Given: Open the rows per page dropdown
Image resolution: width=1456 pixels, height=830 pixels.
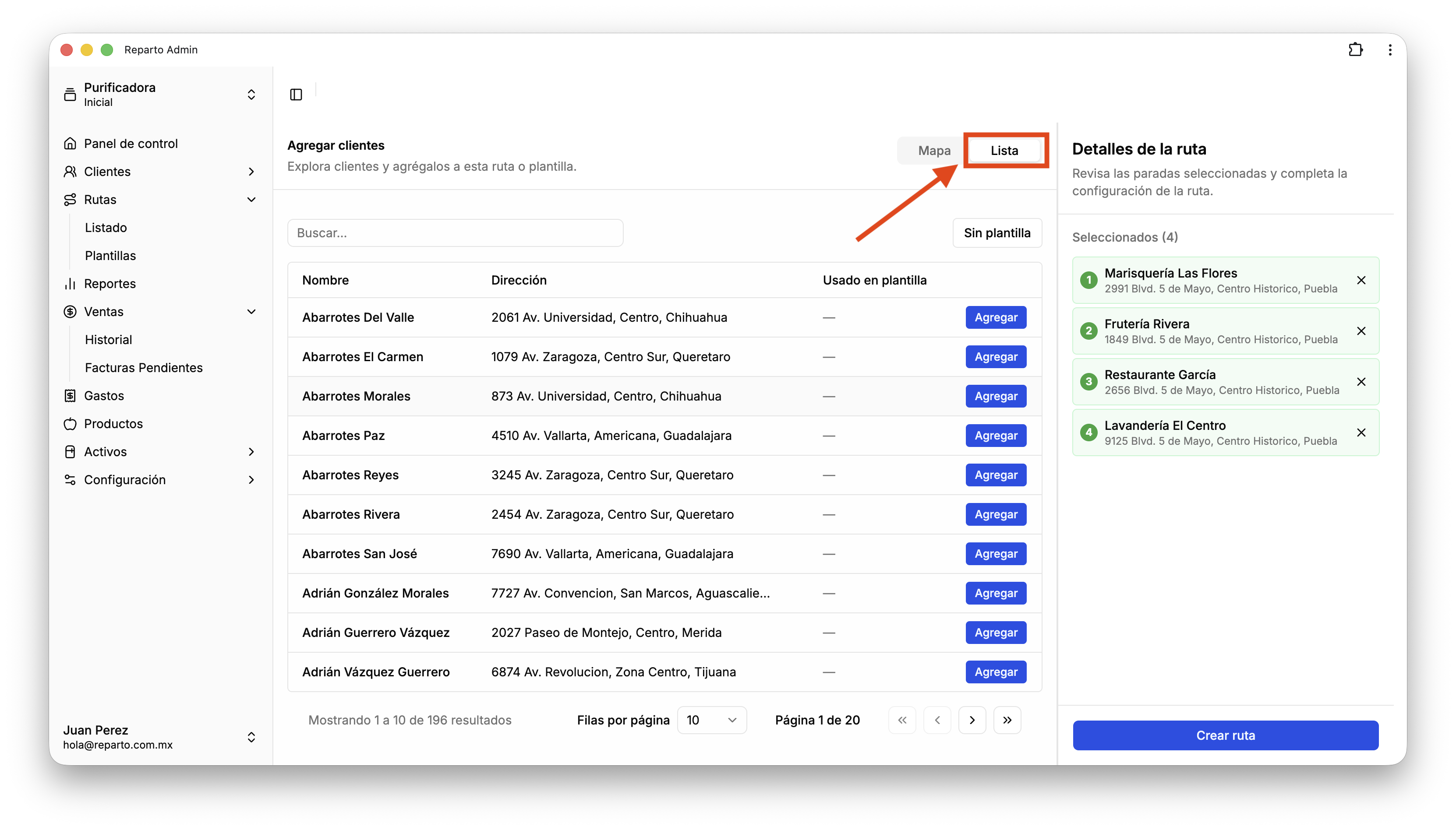Looking at the screenshot, I should pyautogui.click(x=712, y=720).
